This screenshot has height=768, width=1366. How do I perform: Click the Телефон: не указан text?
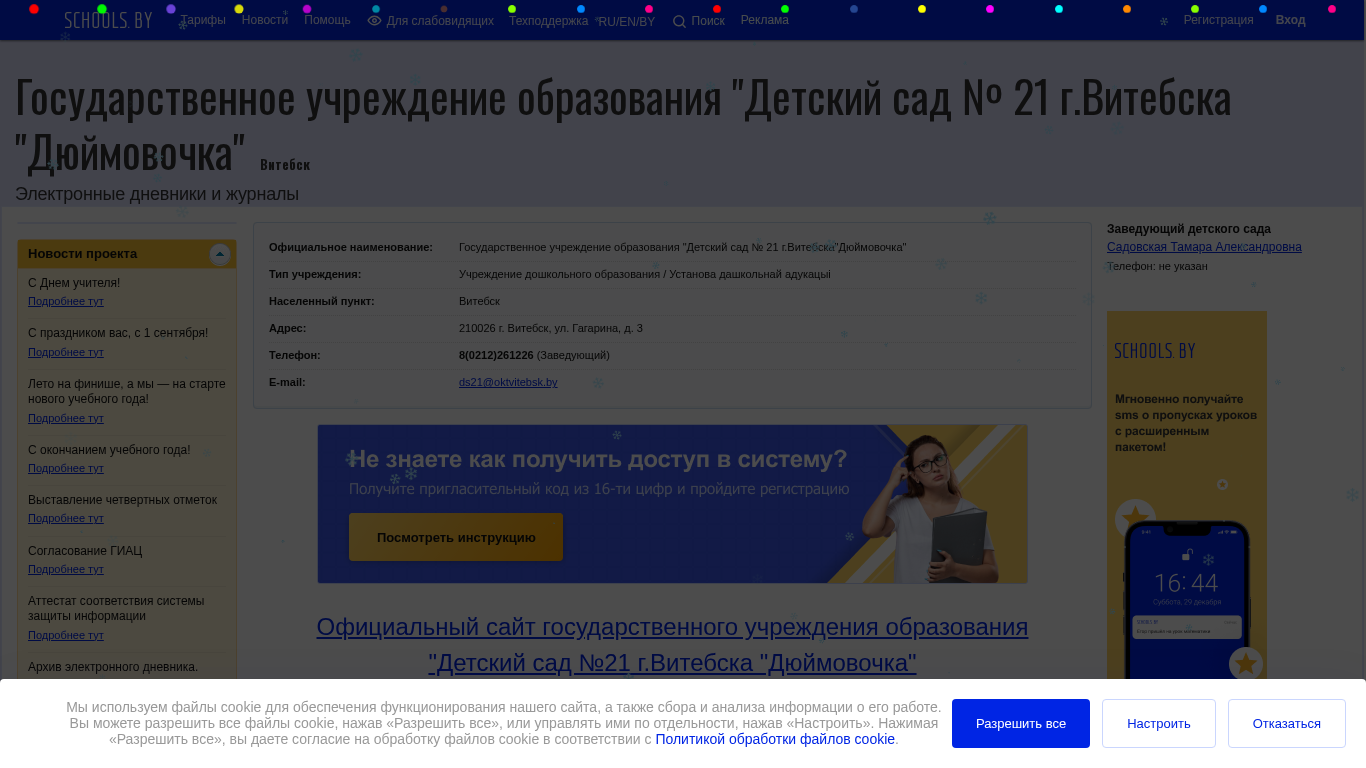(x=1157, y=266)
